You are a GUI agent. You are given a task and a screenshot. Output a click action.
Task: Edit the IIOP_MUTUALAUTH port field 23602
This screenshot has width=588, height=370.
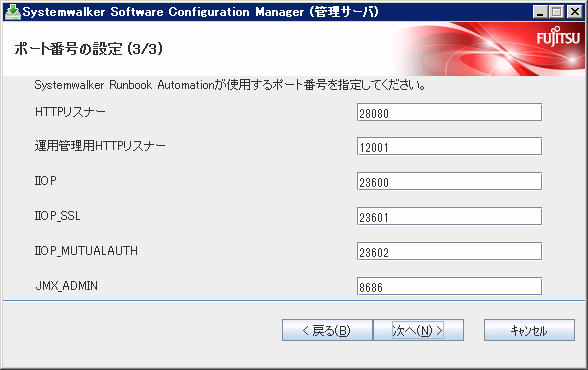[449, 252]
